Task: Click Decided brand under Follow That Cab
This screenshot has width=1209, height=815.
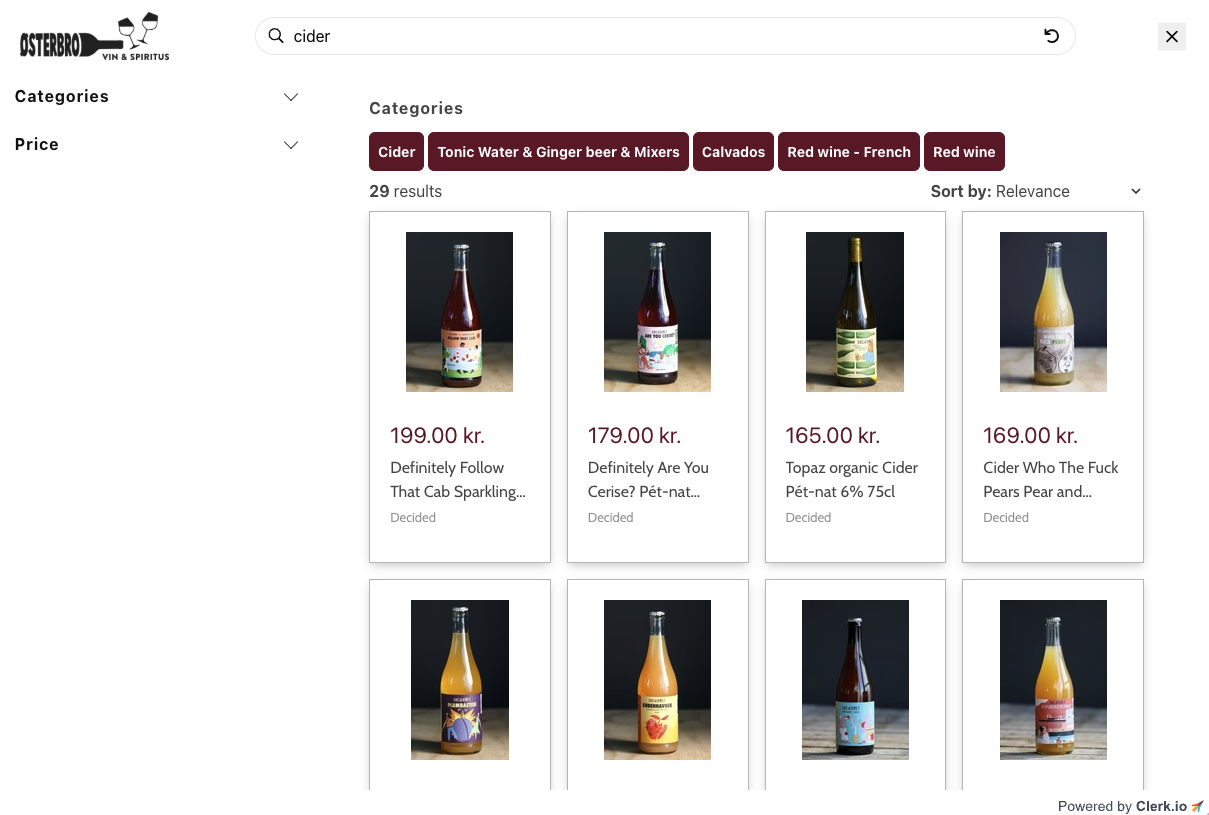Action: click(413, 518)
